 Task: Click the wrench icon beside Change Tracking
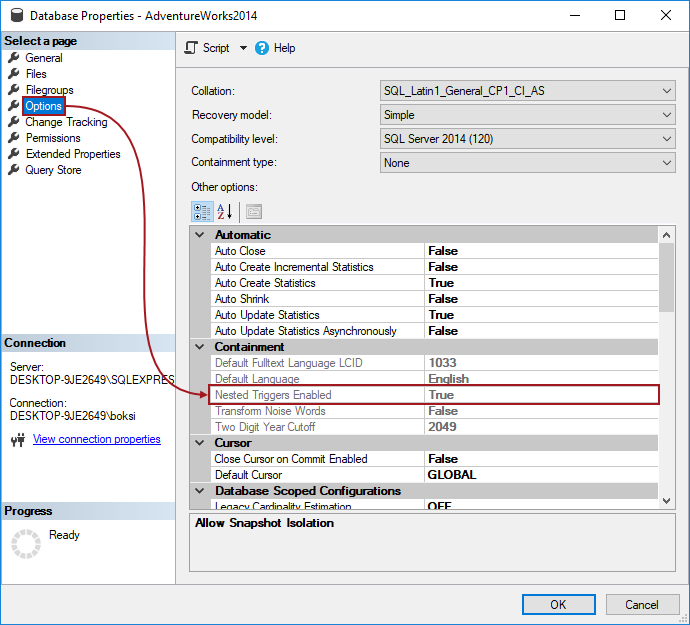click(x=14, y=121)
